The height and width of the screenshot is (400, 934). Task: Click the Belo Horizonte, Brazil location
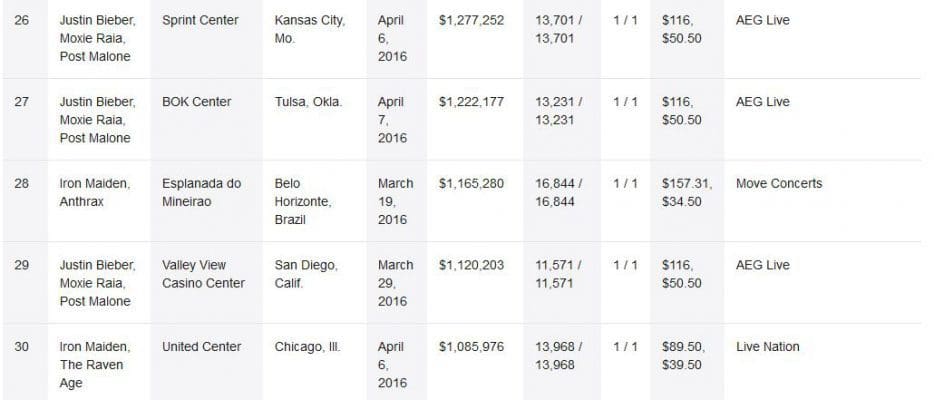[x=305, y=201]
